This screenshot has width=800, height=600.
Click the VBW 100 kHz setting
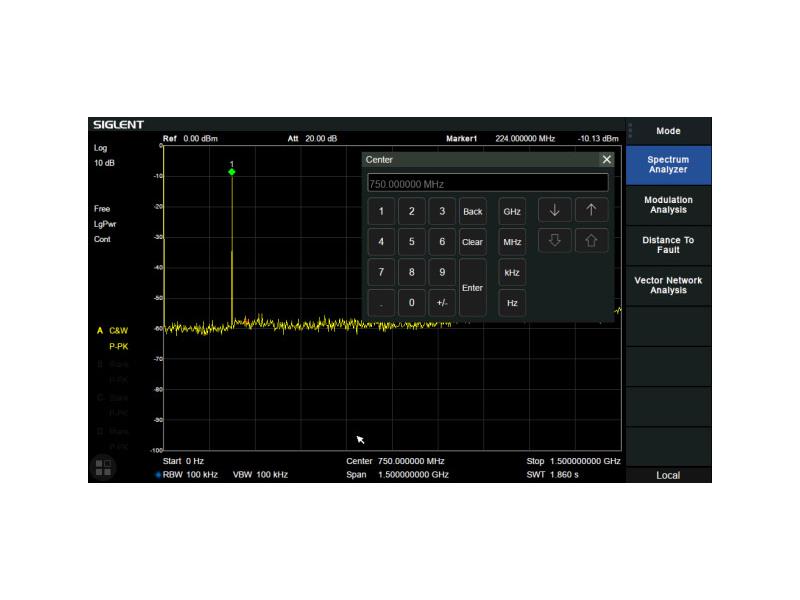260,475
